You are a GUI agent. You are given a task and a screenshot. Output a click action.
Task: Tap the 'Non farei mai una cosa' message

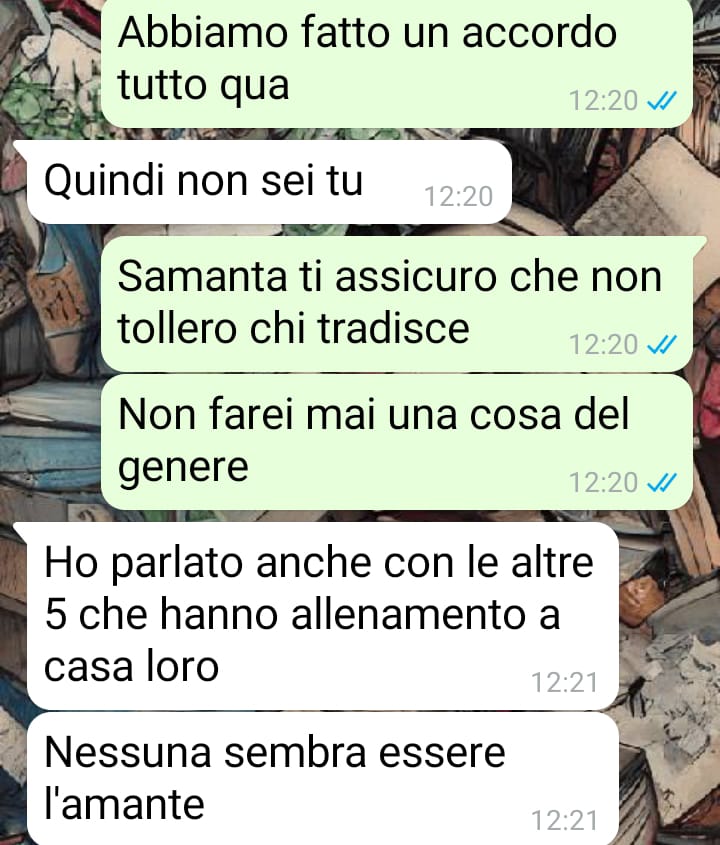pos(397,442)
